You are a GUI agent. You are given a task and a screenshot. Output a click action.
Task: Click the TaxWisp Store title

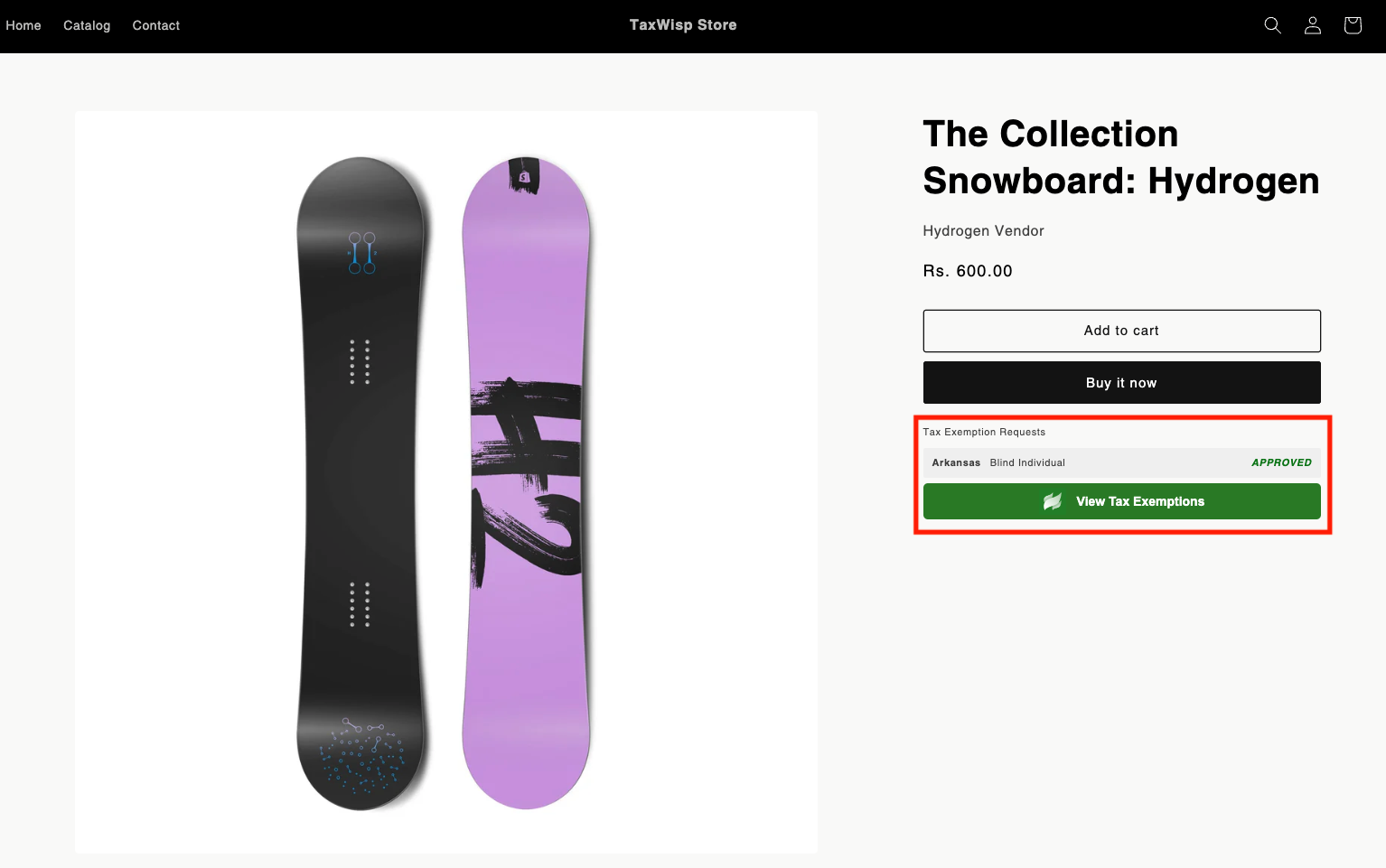[x=683, y=25]
